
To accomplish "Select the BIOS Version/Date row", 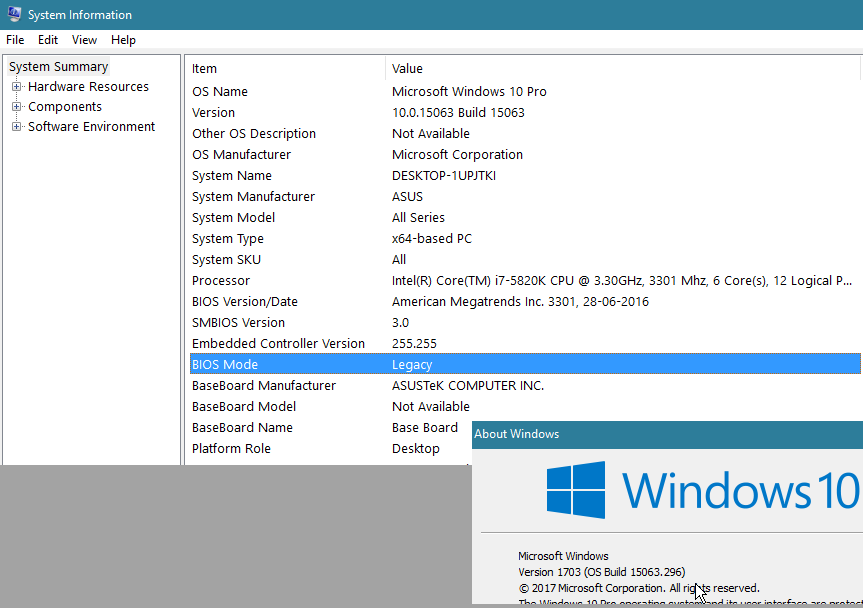I will click(x=525, y=302).
